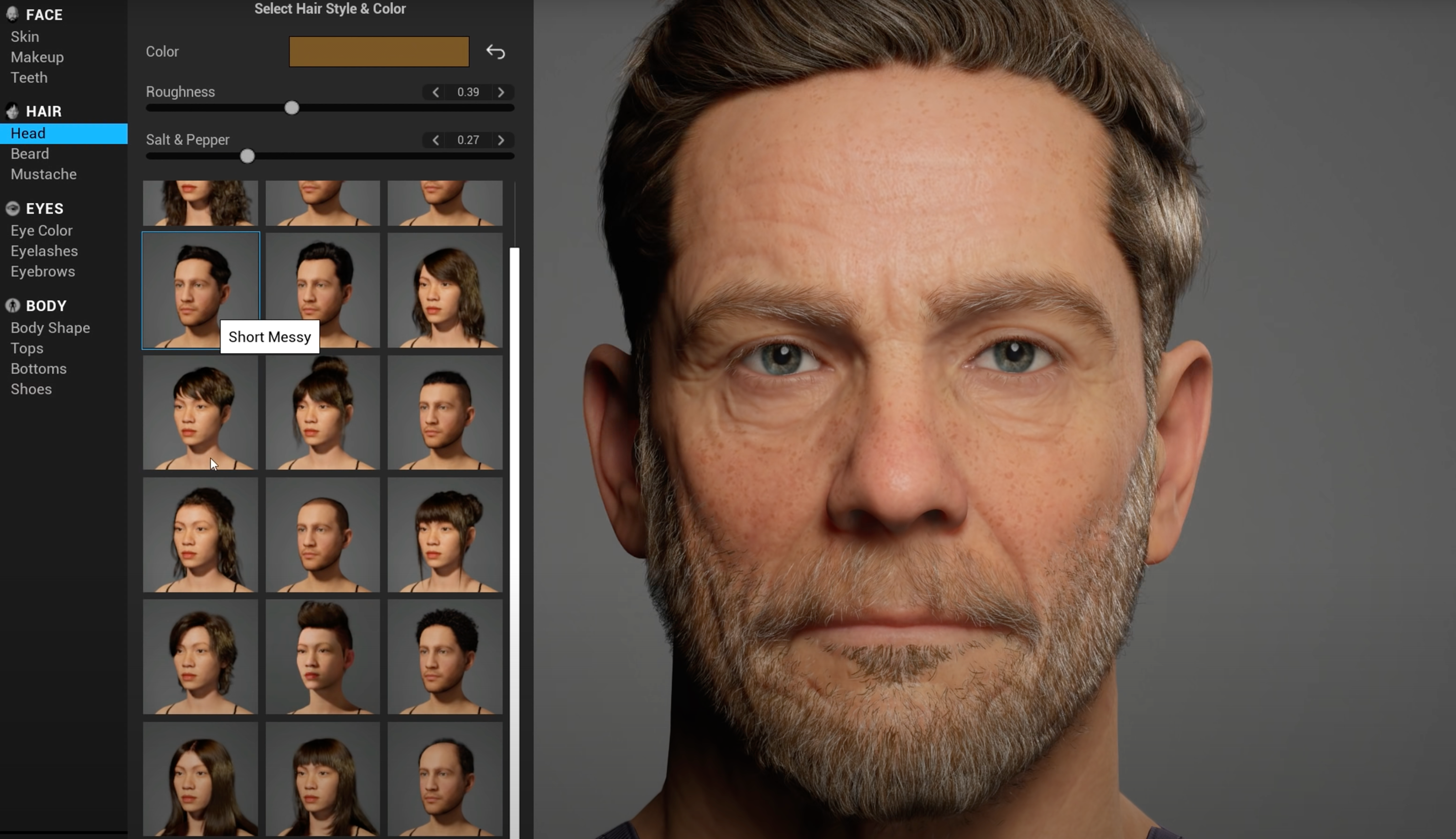Viewport: 1456px width, 839px height.
Task: Open the Teeth settings
Action: pyautogui.click(x=29, y=77)
